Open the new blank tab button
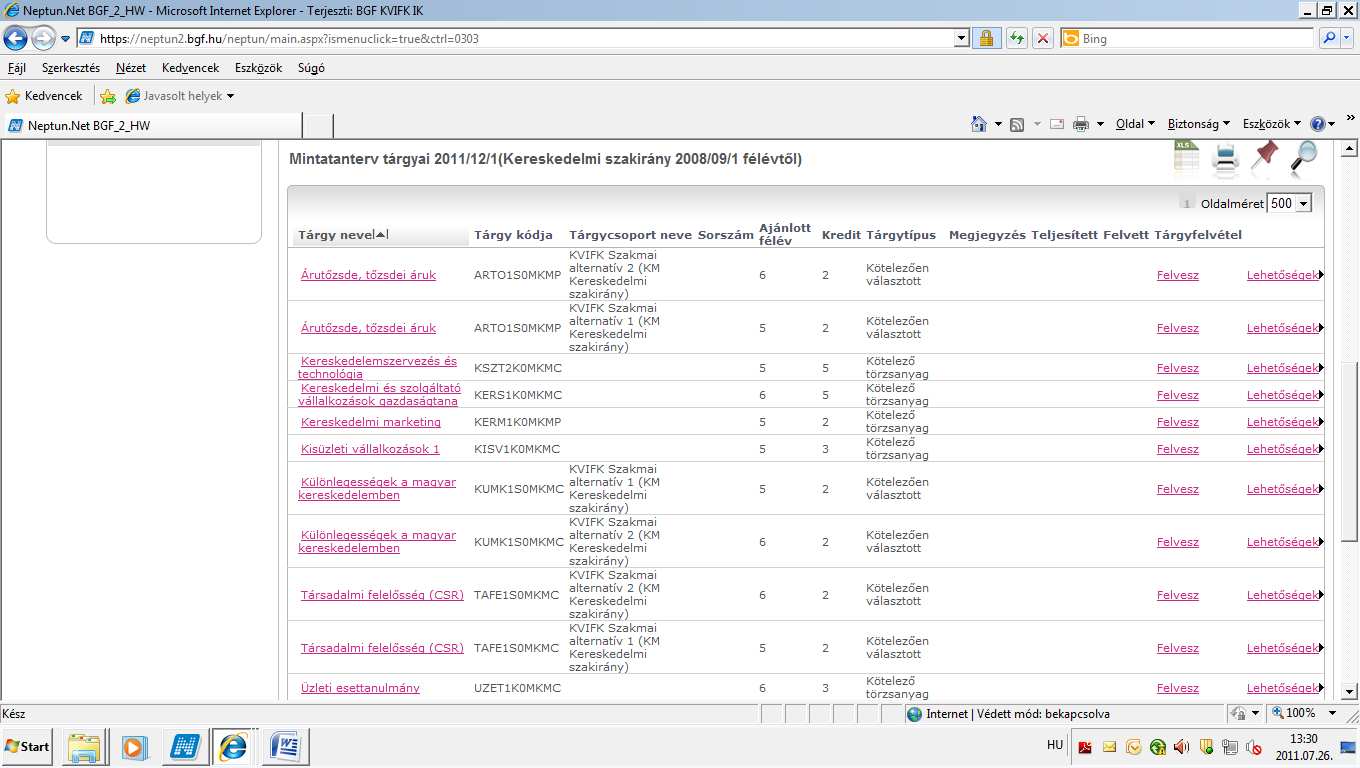1360x768 pixels. click(x=317, y=126)
